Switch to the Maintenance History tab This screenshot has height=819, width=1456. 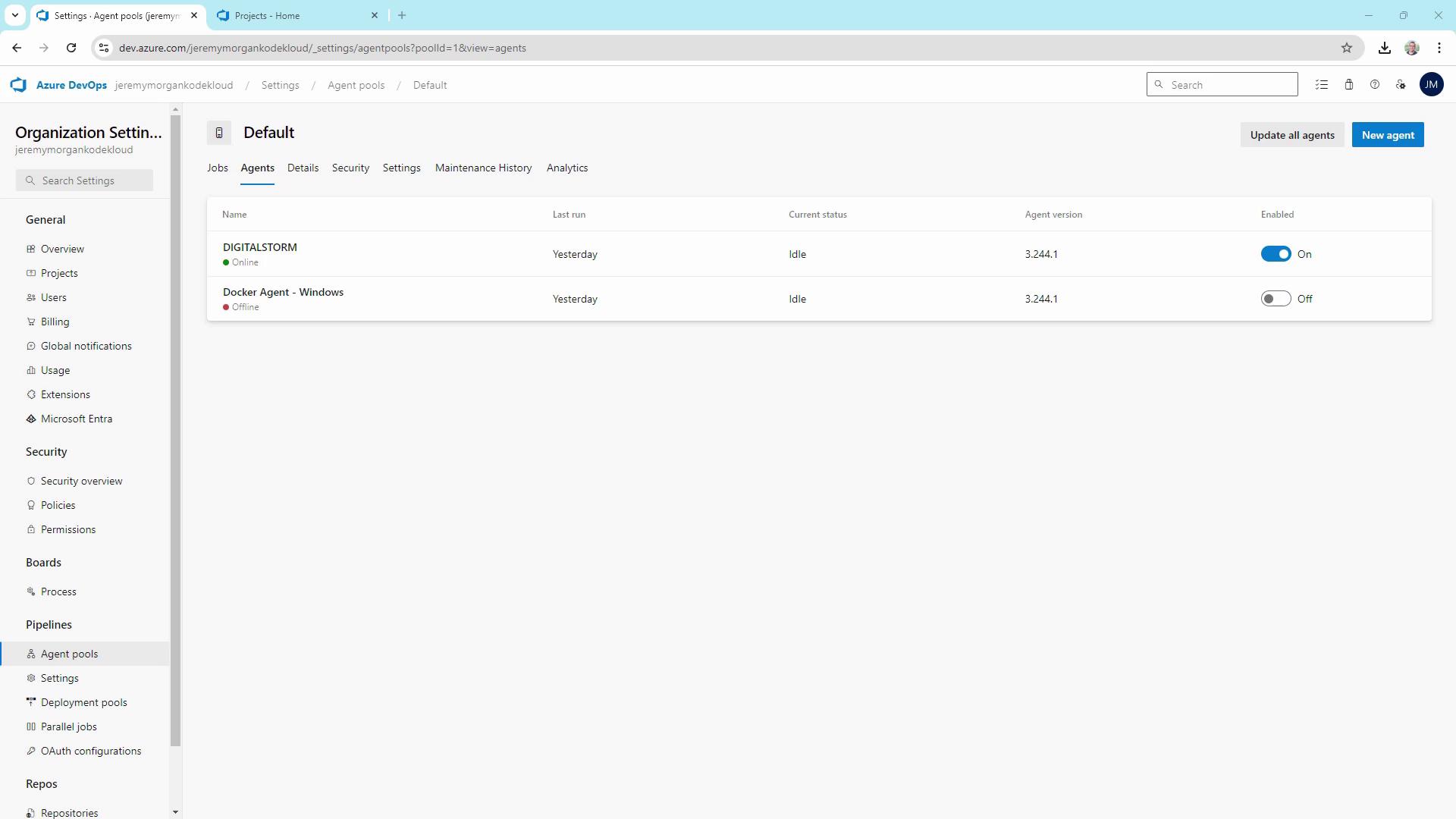[x=483, y=168]
